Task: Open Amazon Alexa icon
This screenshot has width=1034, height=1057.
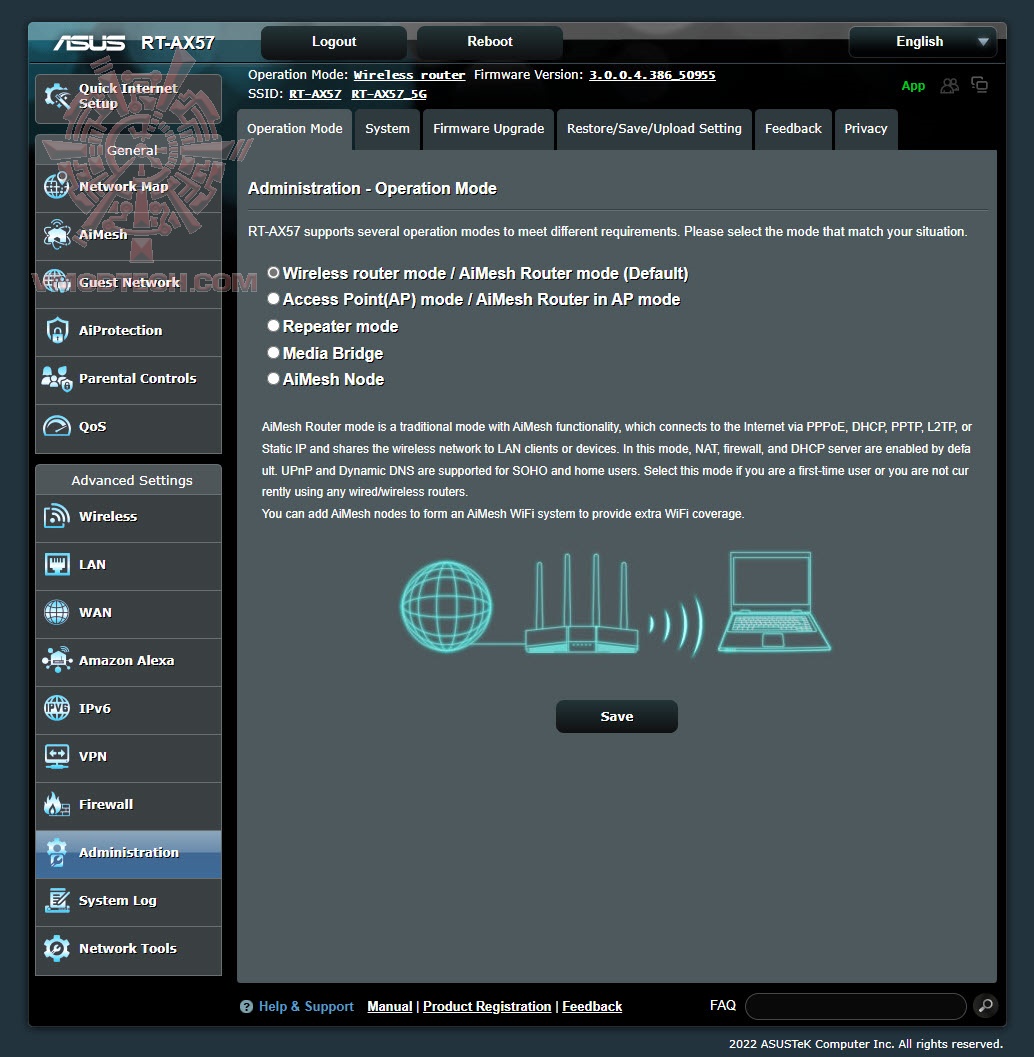Action: click(57, 660)
